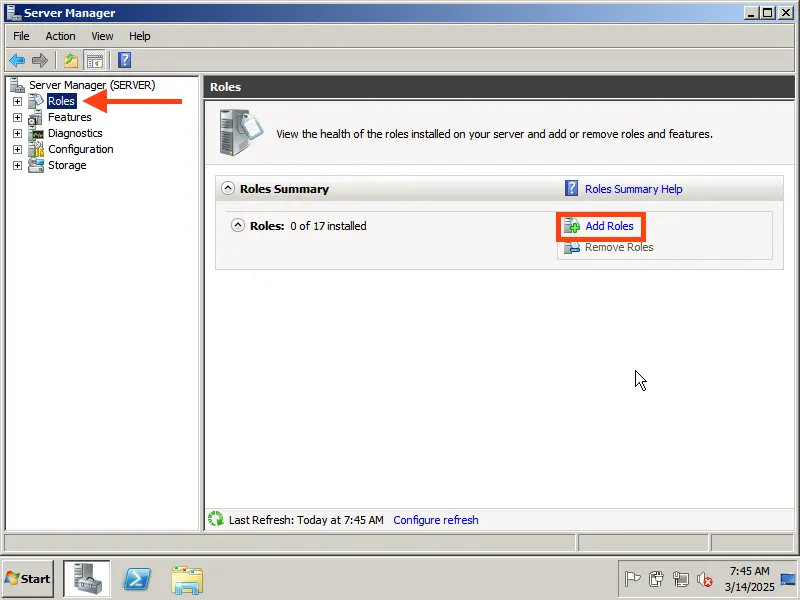Open Help via the question mark toolbar icon
Viewport: 800px width, 600px height.
(125, 60)
